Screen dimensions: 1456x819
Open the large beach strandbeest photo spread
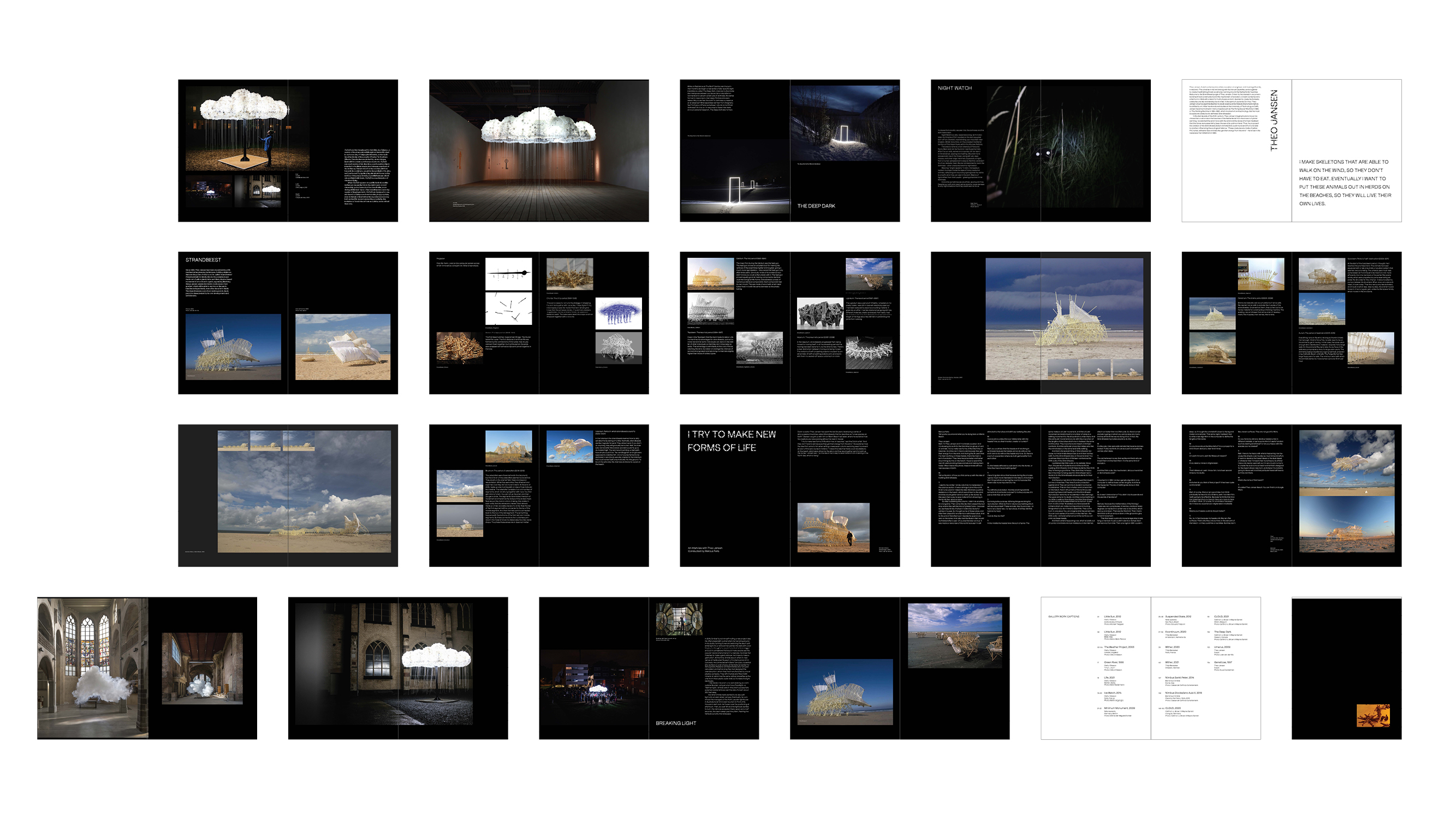click(1040, 323)
